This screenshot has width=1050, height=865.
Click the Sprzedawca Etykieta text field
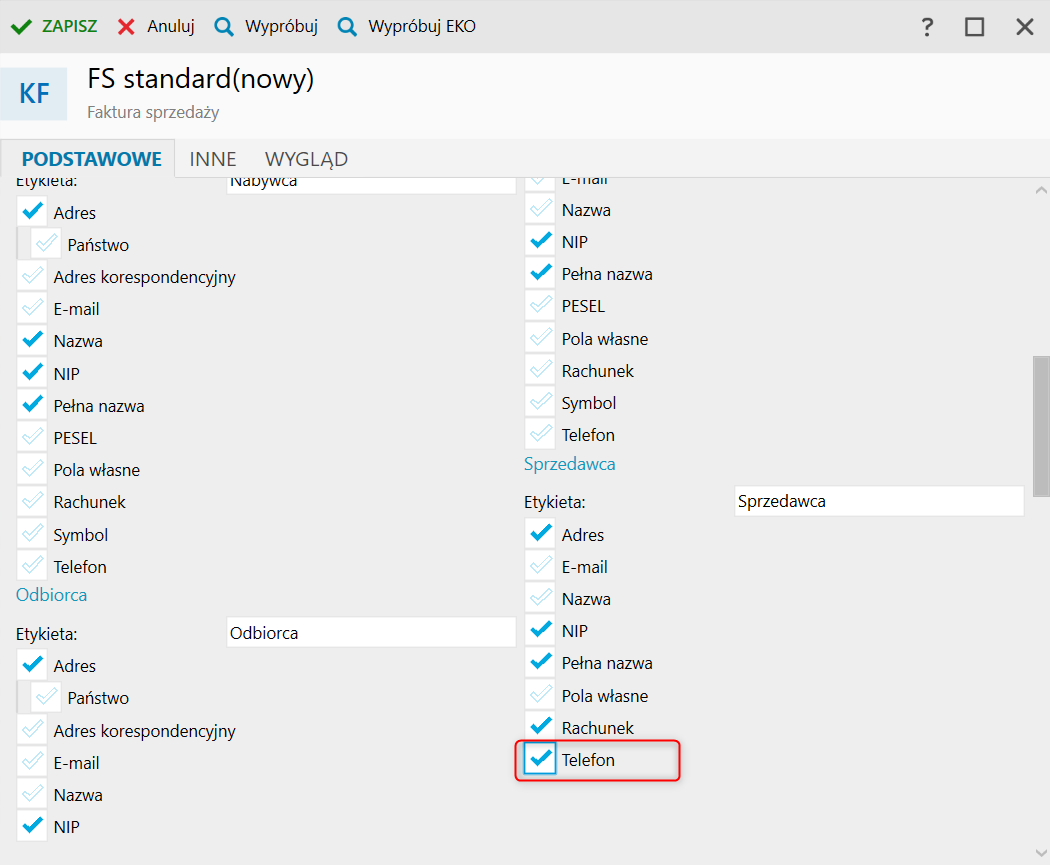point(878,502)
